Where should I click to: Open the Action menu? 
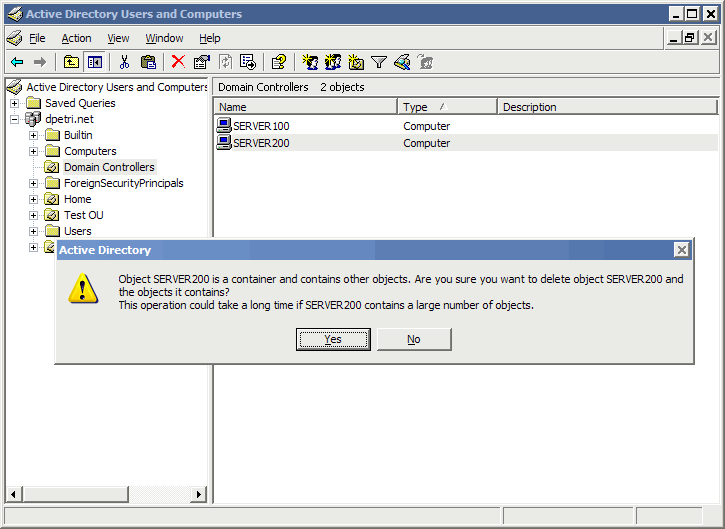pos(76,38)
